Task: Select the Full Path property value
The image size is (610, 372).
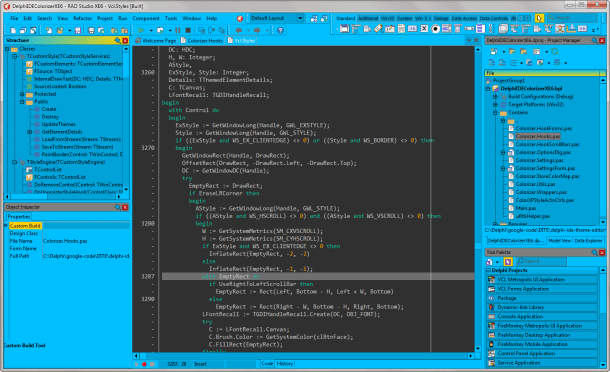Action: pos(86,256)
